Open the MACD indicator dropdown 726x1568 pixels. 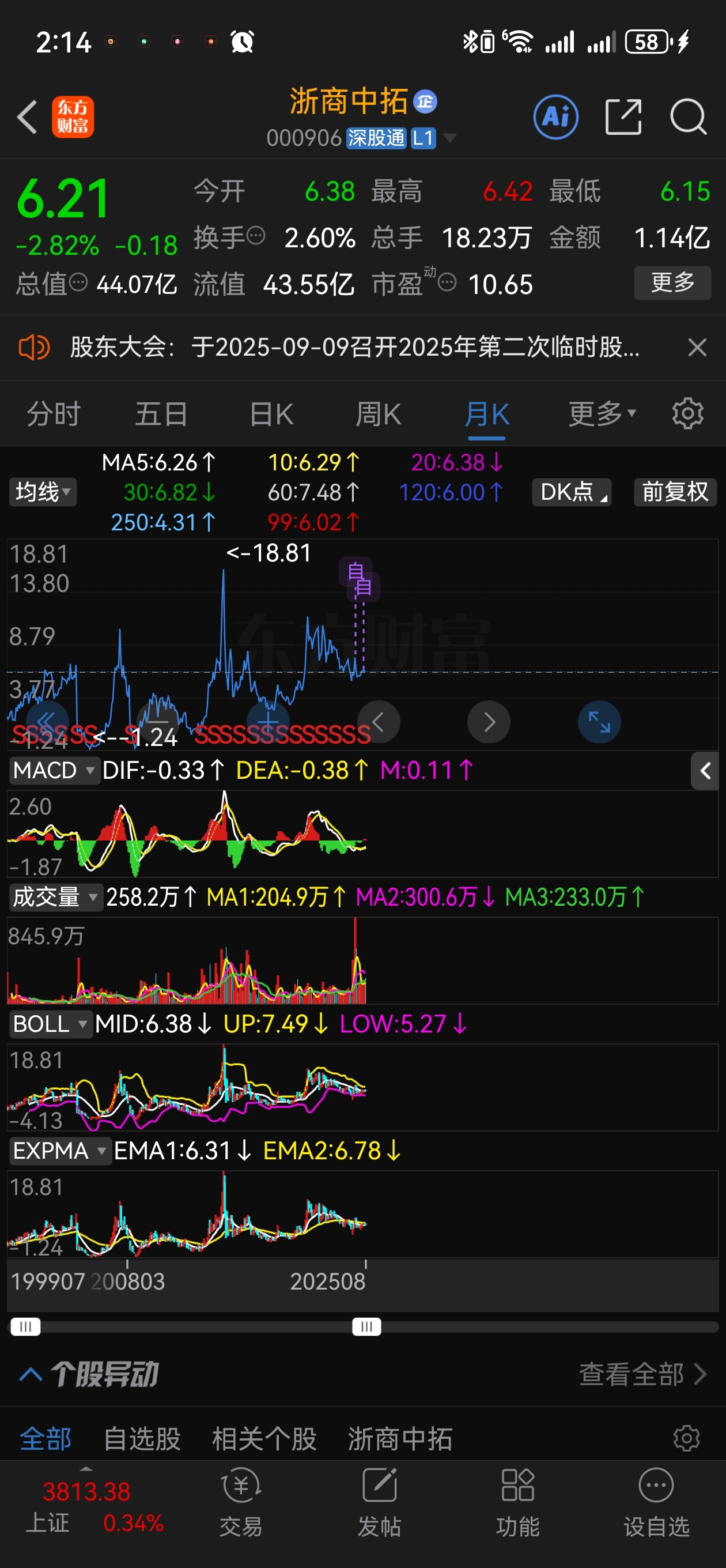pyautogui.click(x=54, y=771)
